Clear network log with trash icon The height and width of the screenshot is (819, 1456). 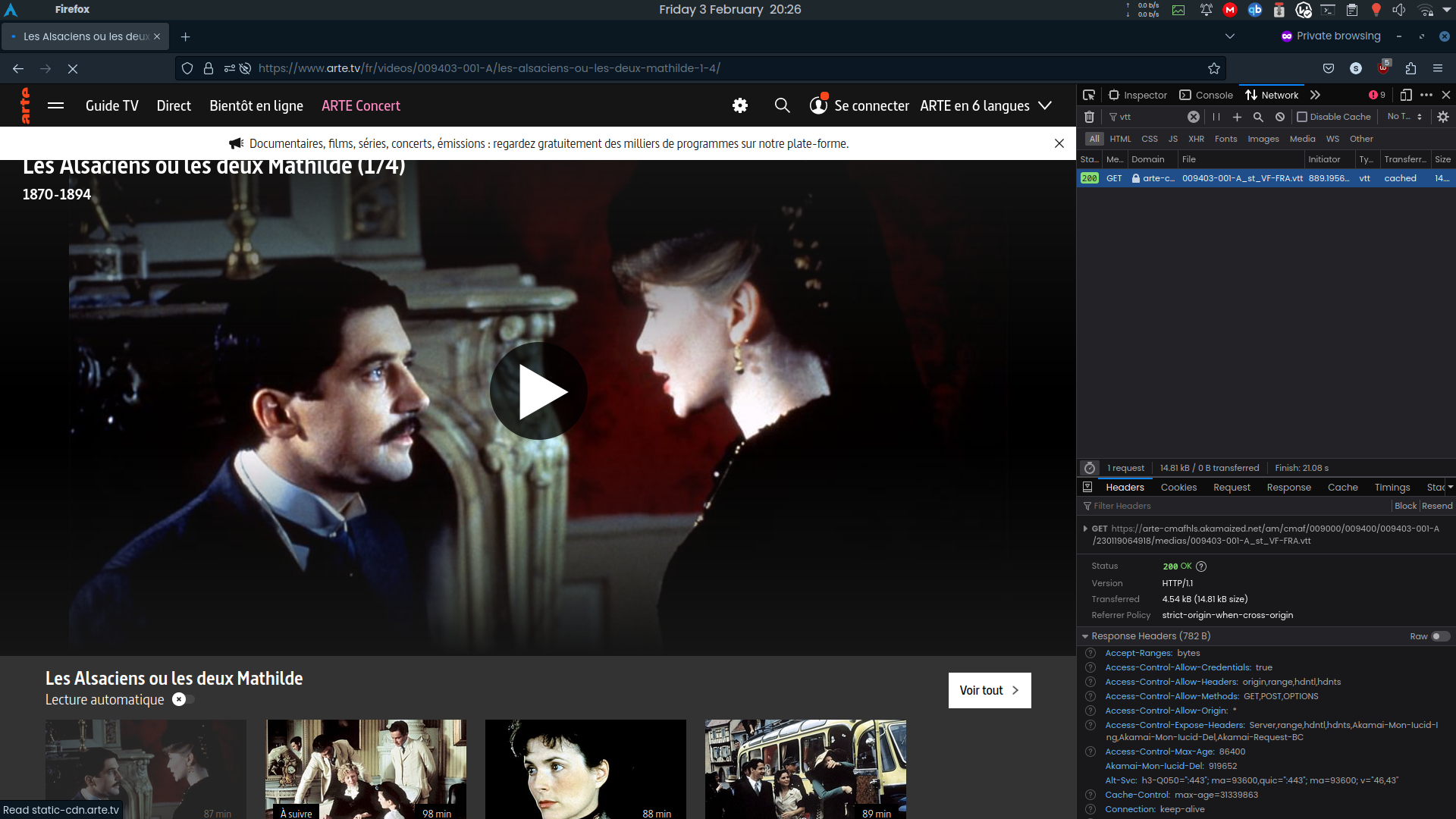[1089, 117]
